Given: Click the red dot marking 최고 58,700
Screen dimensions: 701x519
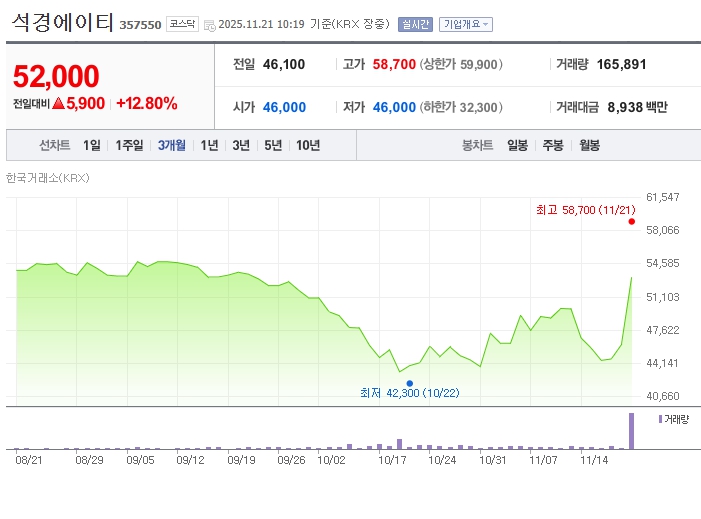Looking at the screenshot, I should 631,222.
